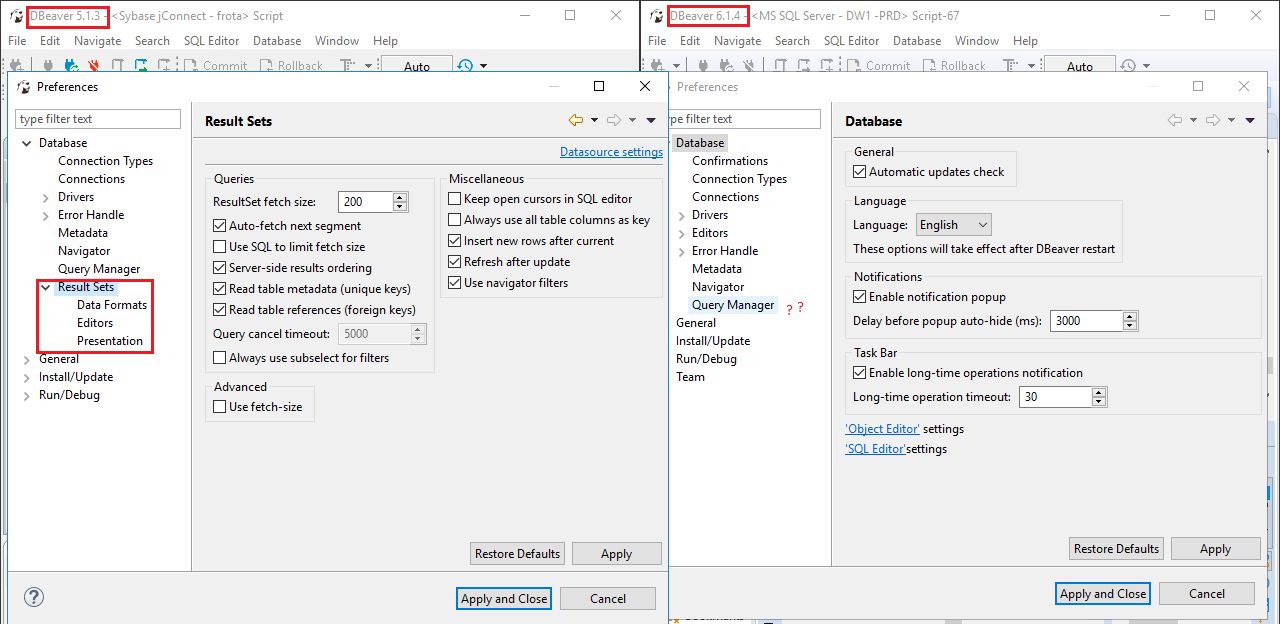Open view menu triangle in Result Sets header
Screen dimensions: 1280x624
(651, 120)
